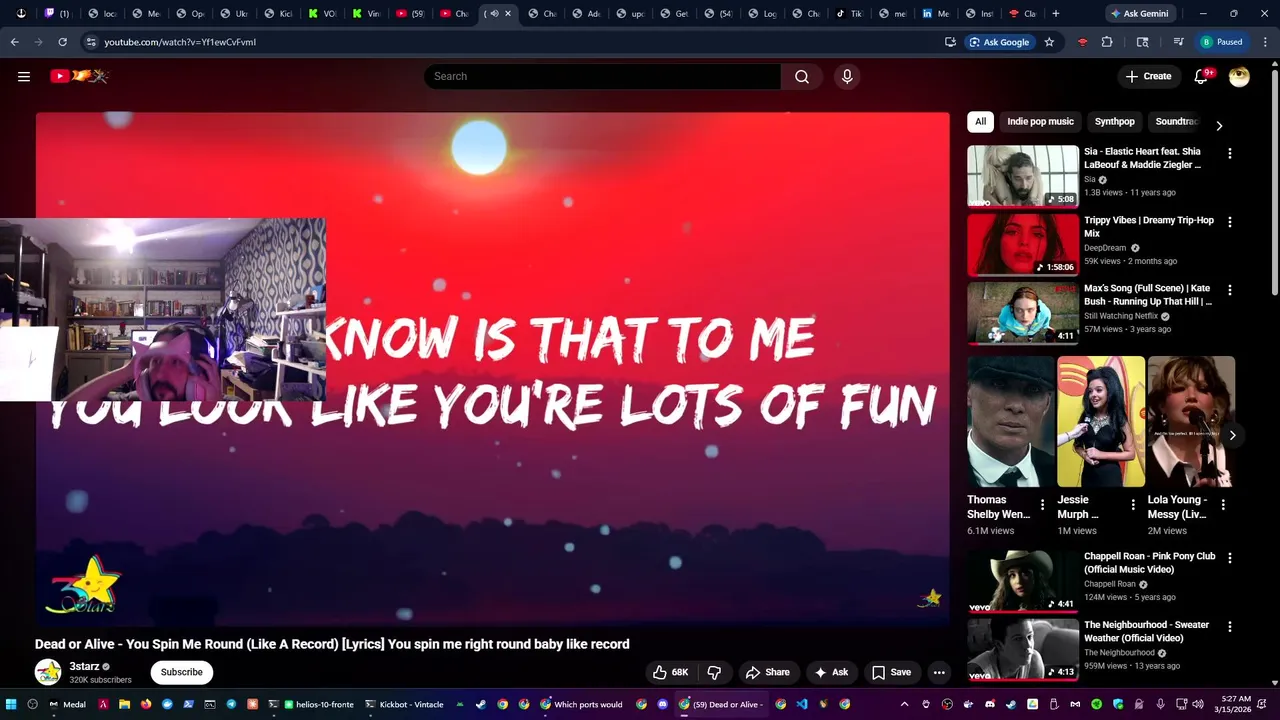Open Thomas Shelby Shorts video
This screenshot has width=1280, height=720.
click(x=1011, y=421)
